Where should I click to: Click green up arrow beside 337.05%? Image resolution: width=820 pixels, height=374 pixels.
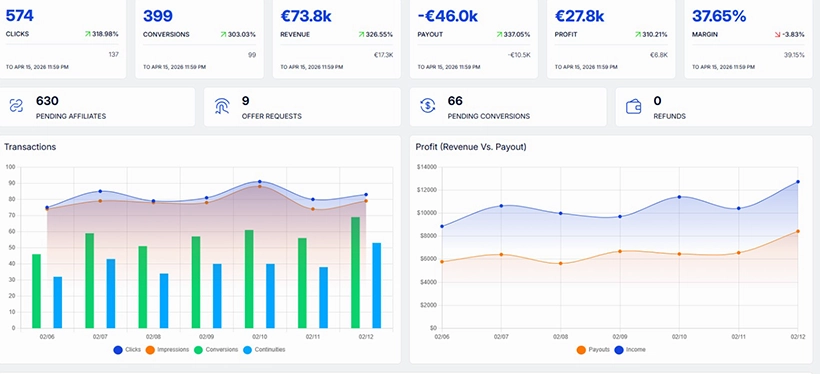[x=498, y=35]
